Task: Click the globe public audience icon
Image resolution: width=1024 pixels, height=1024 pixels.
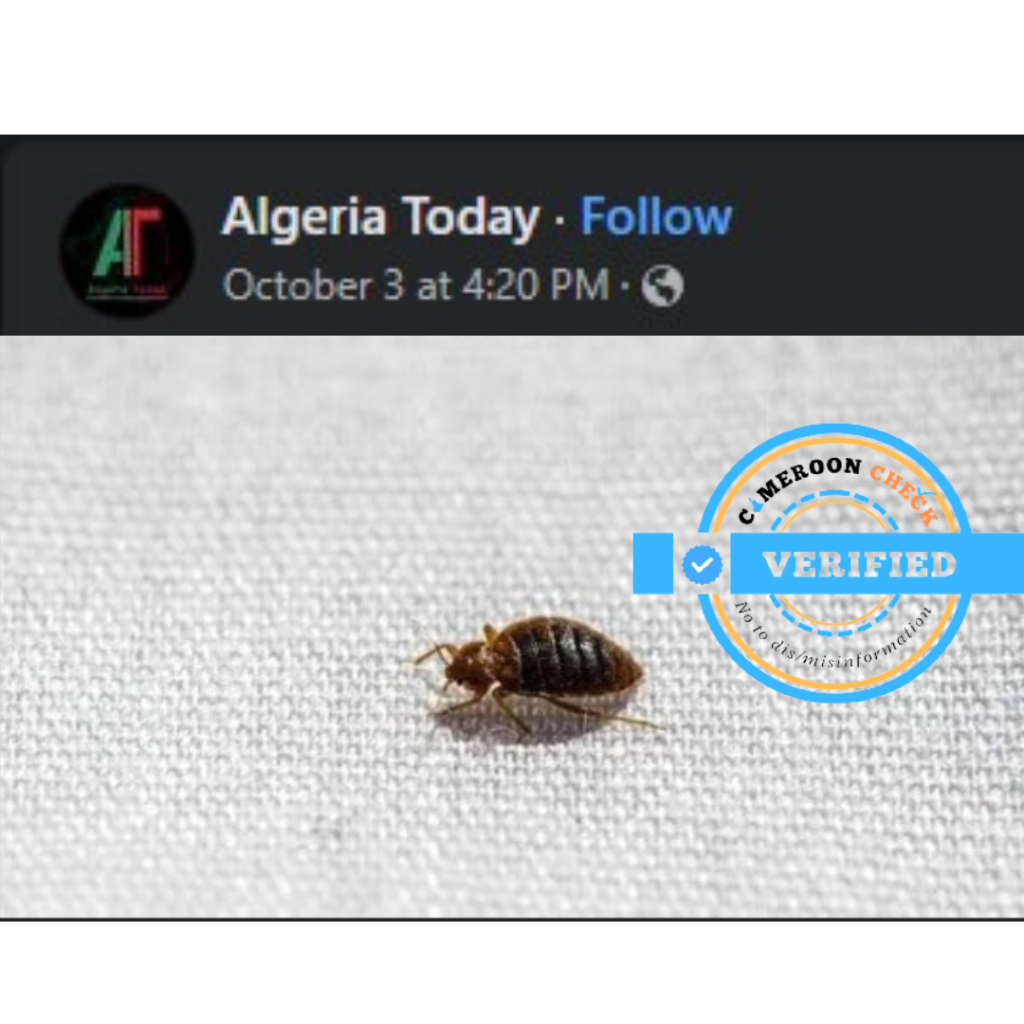Action: pos(662,285)
